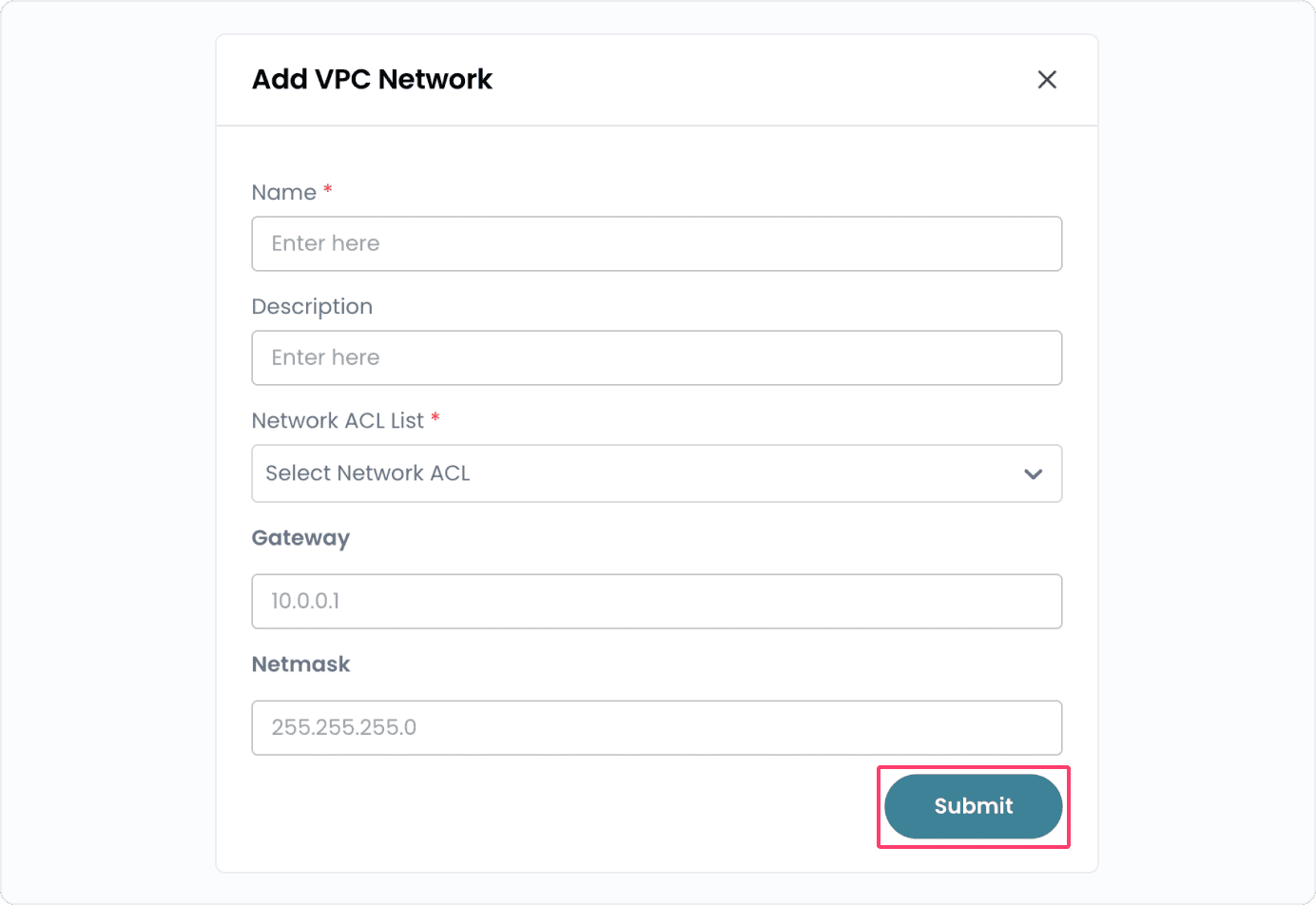Select the Gateway input showing 10.0.0.1

click(657, 601)
